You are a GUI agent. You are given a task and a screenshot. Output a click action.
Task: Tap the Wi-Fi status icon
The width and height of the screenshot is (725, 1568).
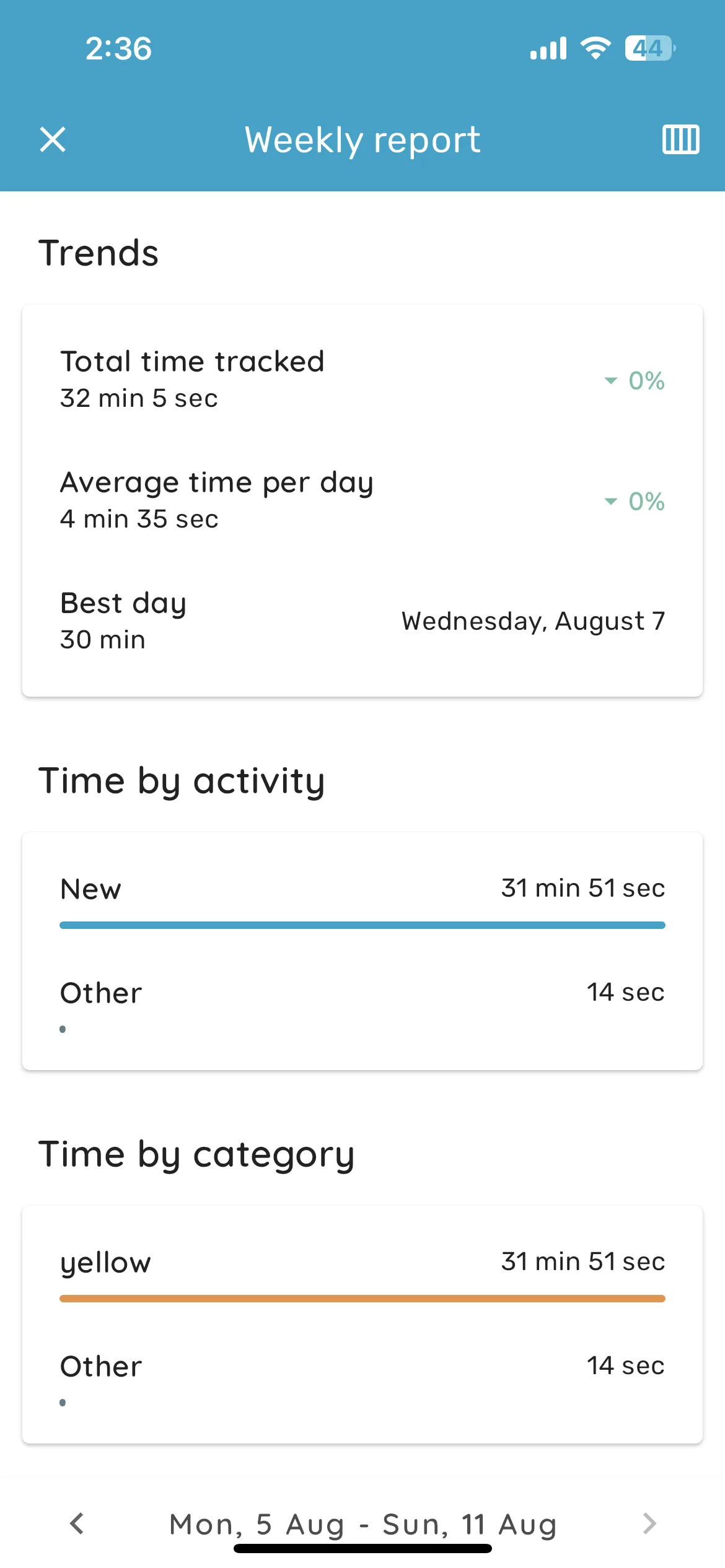(x=595, y=48)
